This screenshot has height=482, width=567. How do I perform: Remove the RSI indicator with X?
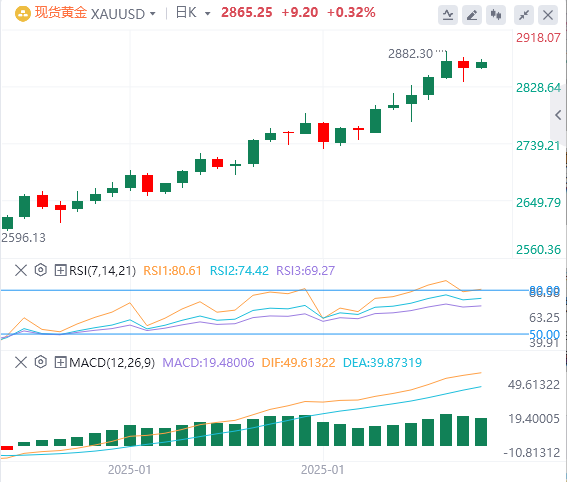point(21,270)
